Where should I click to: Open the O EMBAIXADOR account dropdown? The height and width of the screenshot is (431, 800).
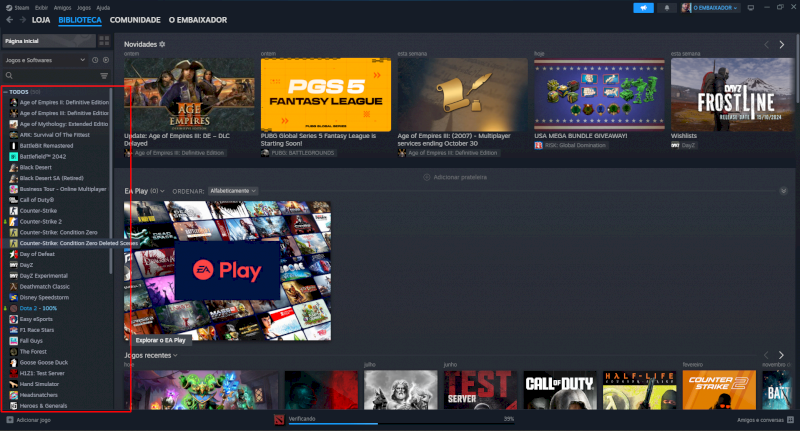coord(715,8)
